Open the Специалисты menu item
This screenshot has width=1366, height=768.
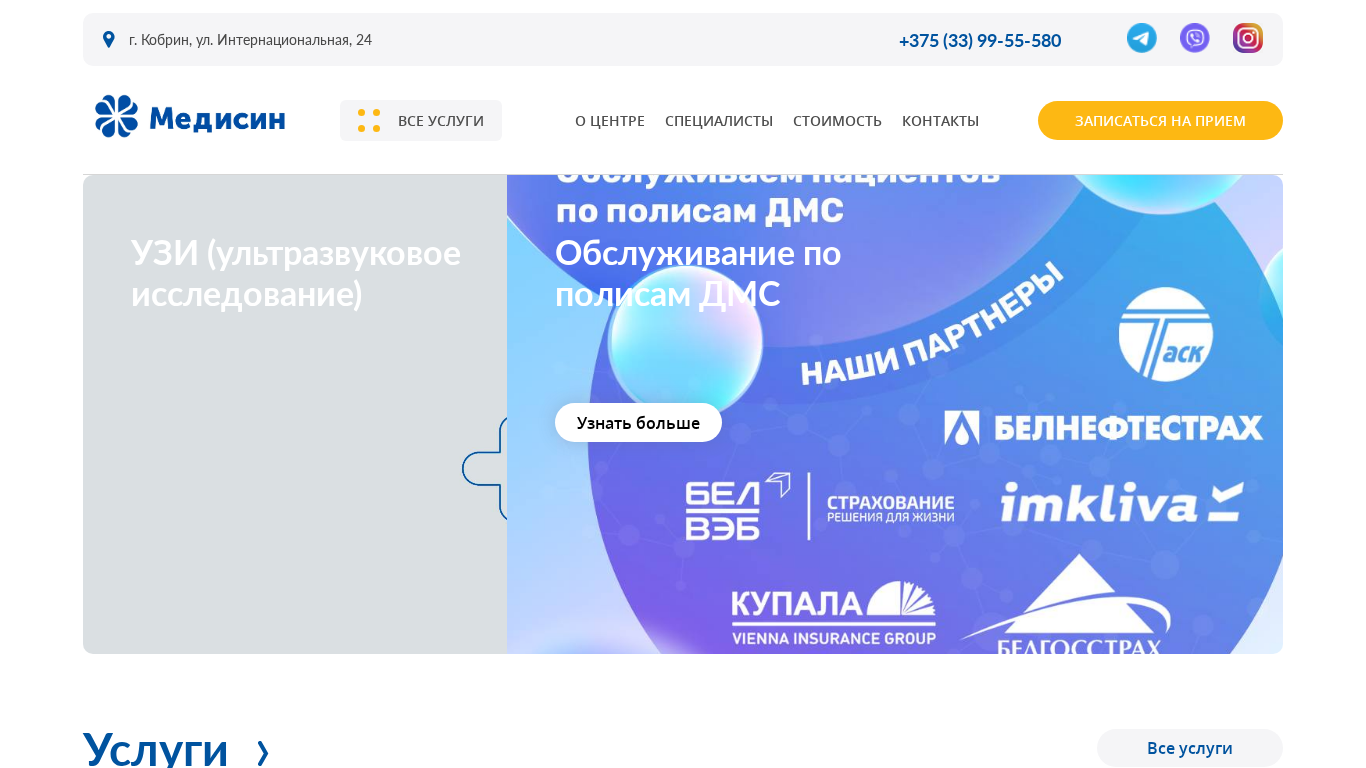pyautogui.click(x=719, y=121)
